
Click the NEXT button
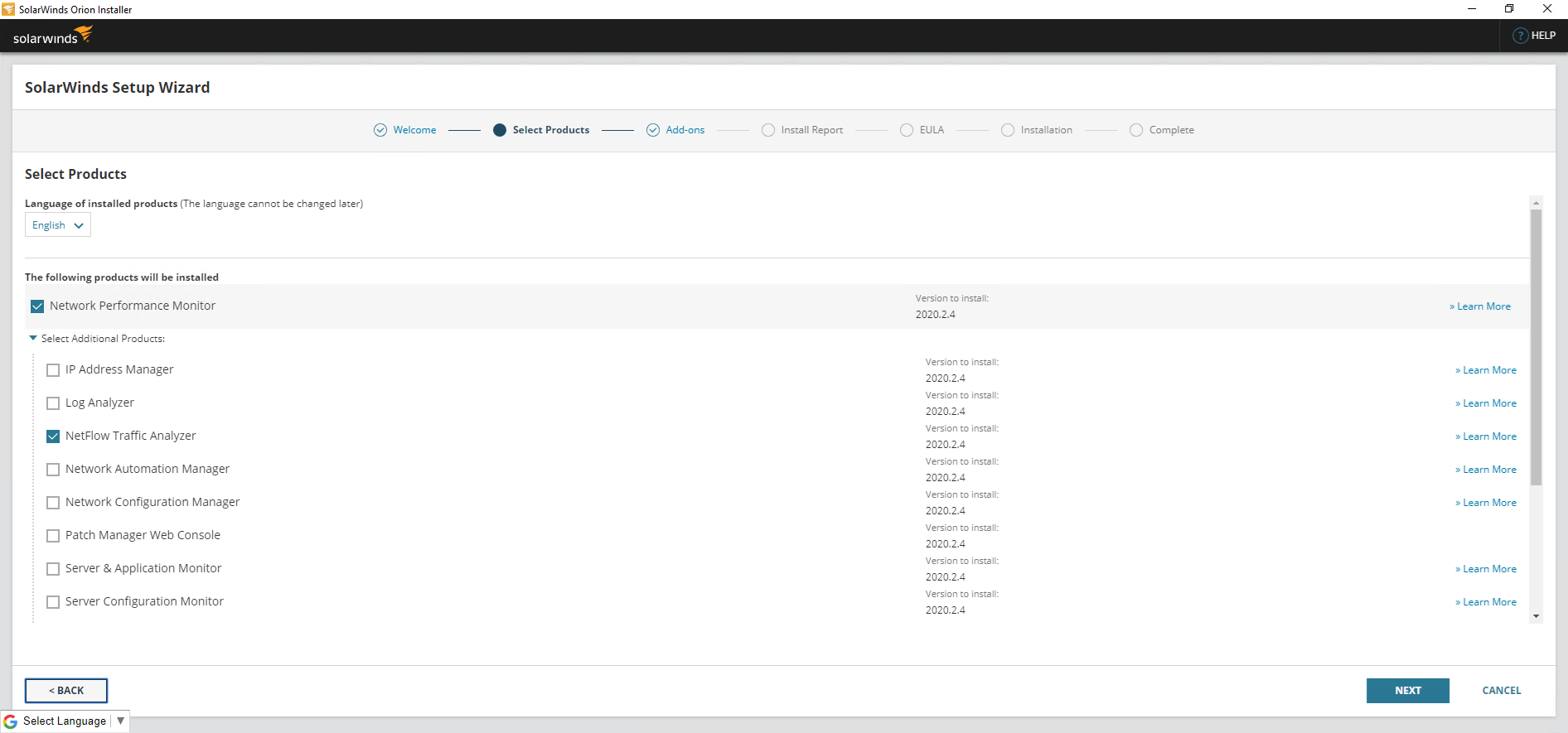[x=1407, y=691]
